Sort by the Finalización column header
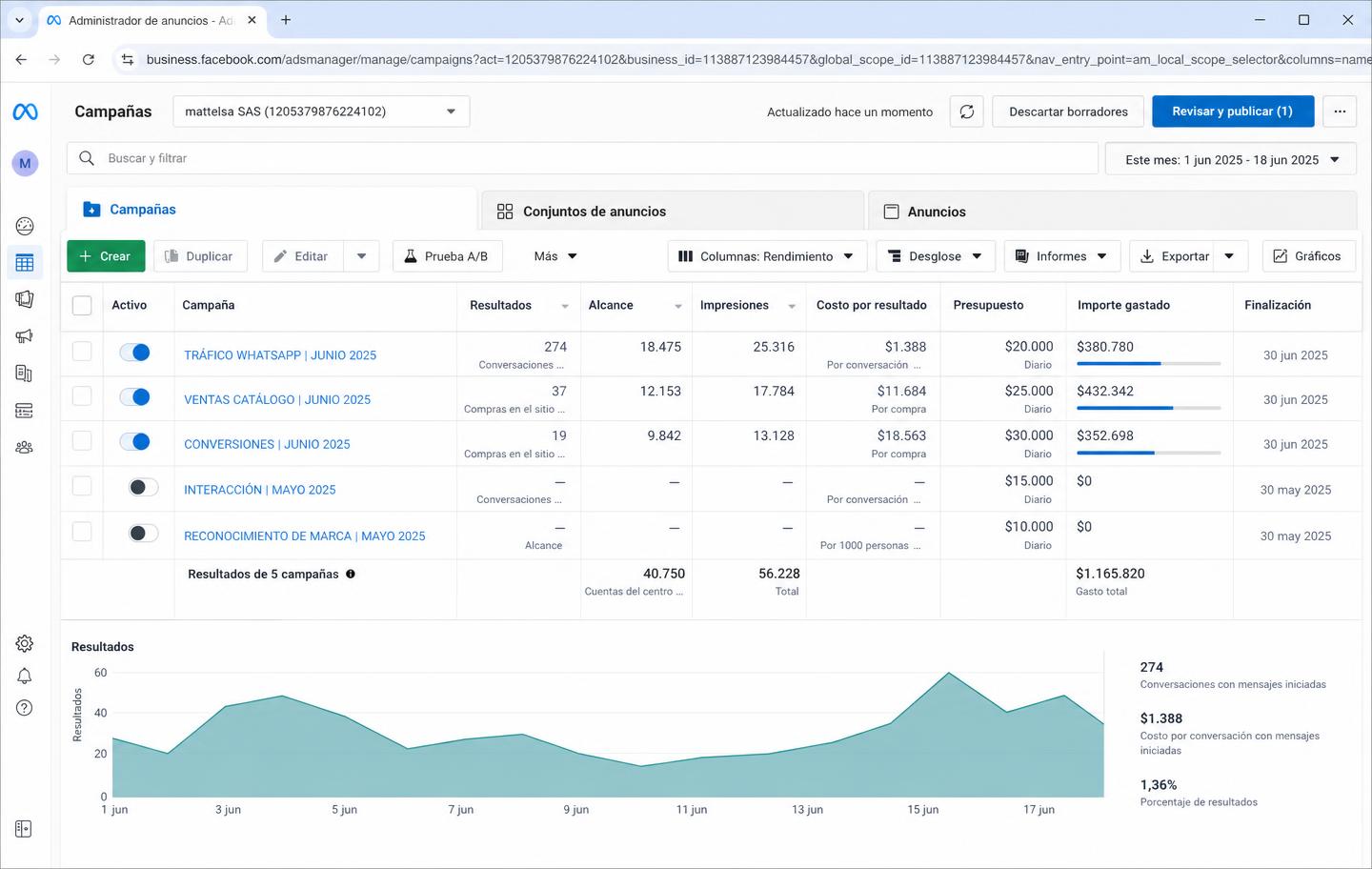The width and height of the screenshot is (1372, 869). pyautogui.click(x=1278, y=305)
